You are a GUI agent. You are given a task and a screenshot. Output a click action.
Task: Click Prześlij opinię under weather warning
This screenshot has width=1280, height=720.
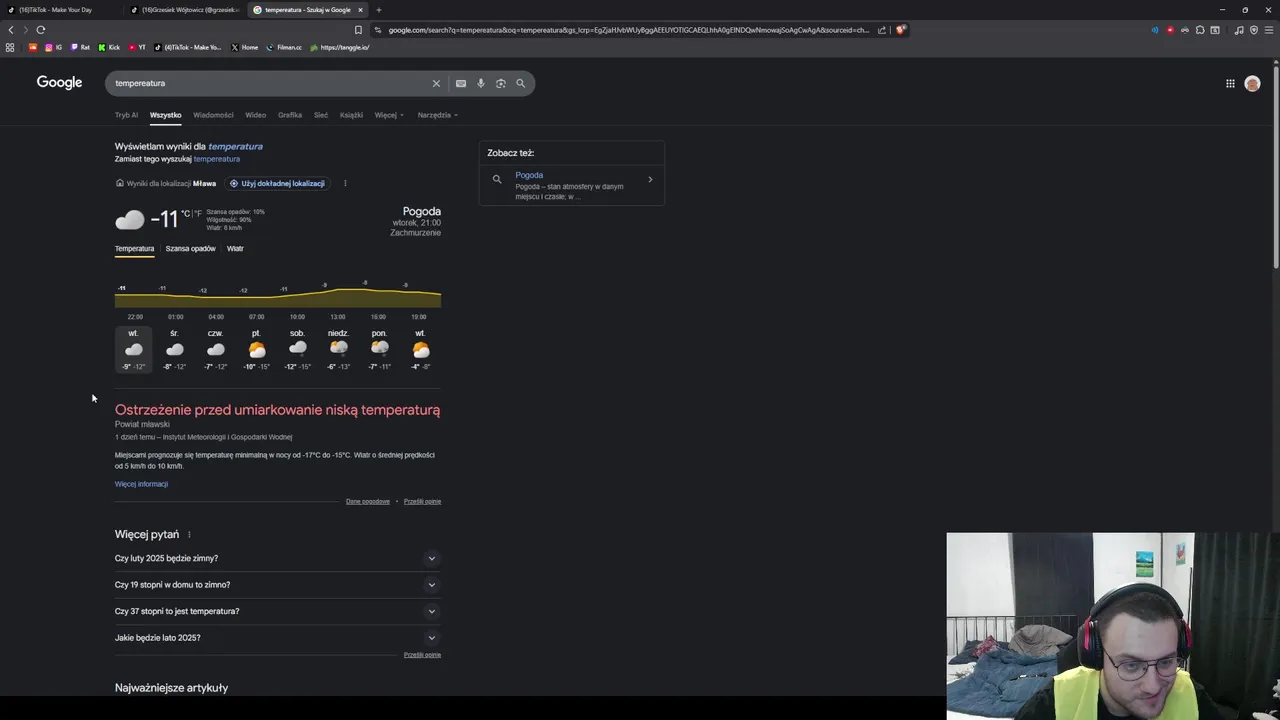[422, 501]
